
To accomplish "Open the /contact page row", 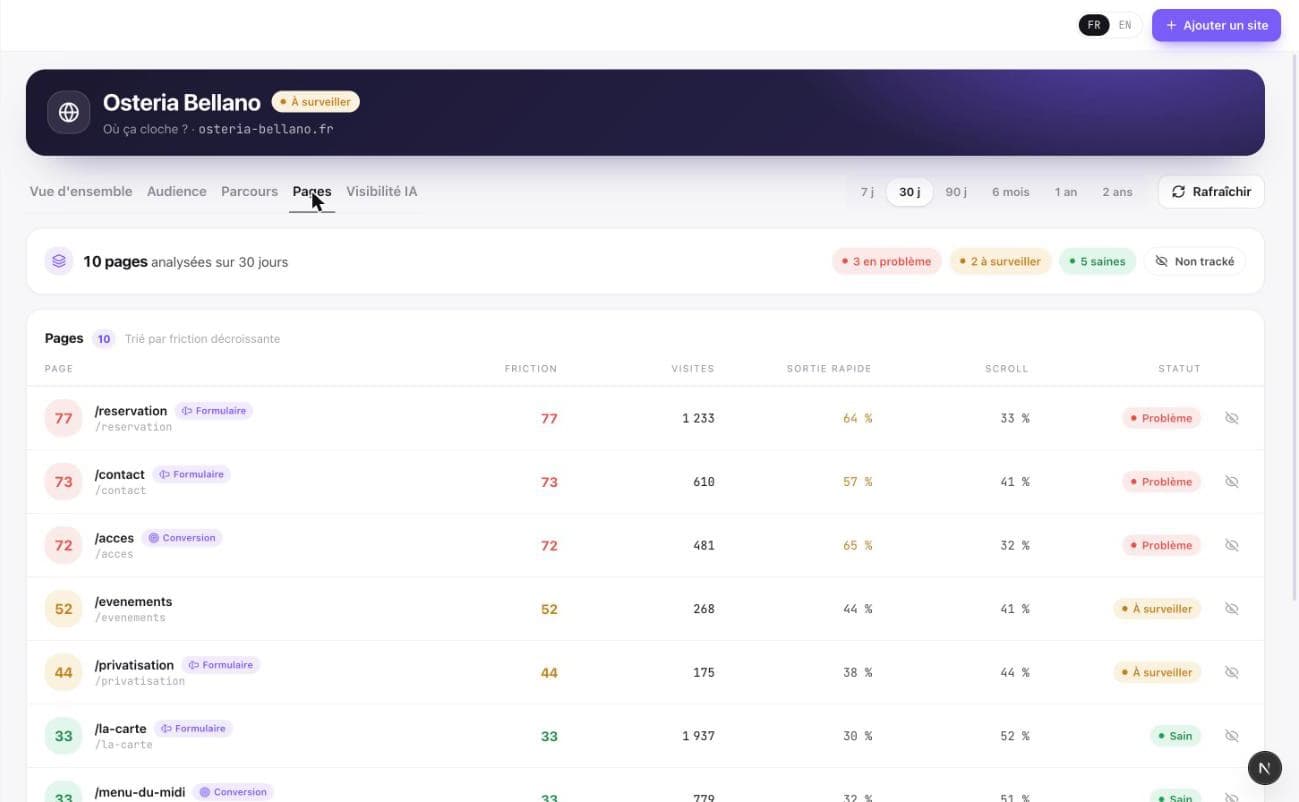I will point(645,482).
